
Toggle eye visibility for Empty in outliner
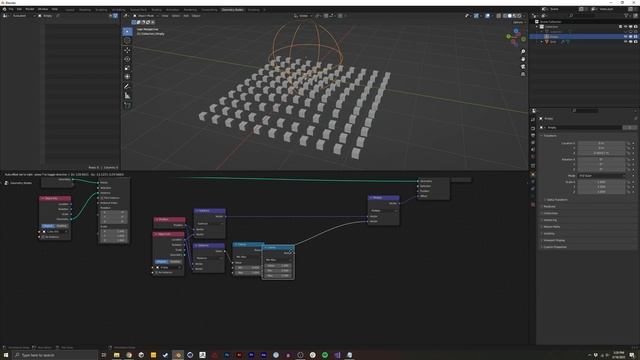tap(625, 37)
